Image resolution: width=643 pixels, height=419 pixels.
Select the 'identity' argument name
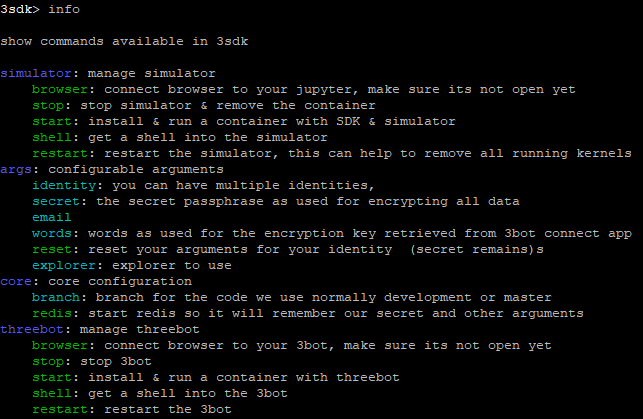tap(64, 186)
